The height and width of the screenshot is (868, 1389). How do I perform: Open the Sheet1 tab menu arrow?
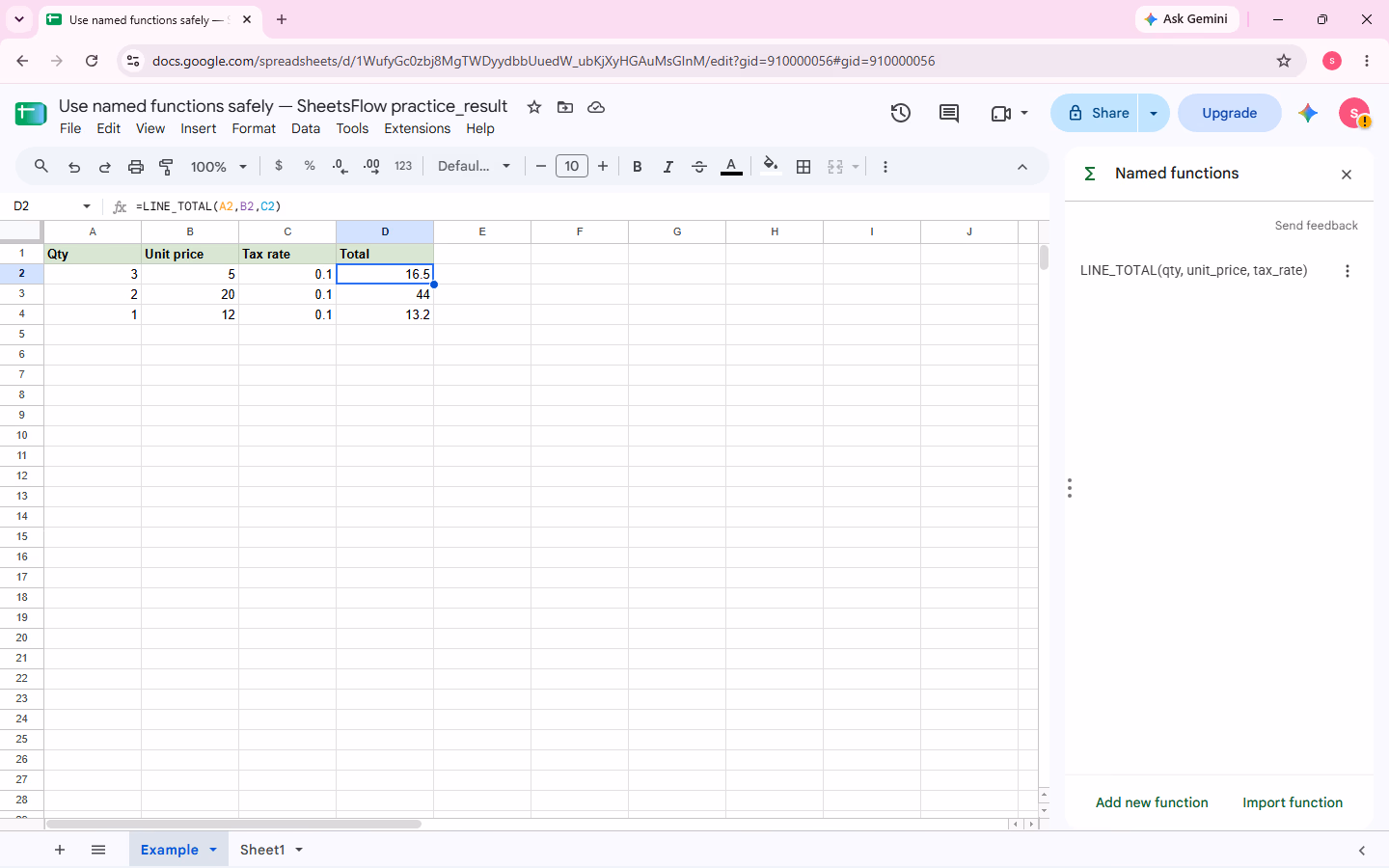coord(299,850)
